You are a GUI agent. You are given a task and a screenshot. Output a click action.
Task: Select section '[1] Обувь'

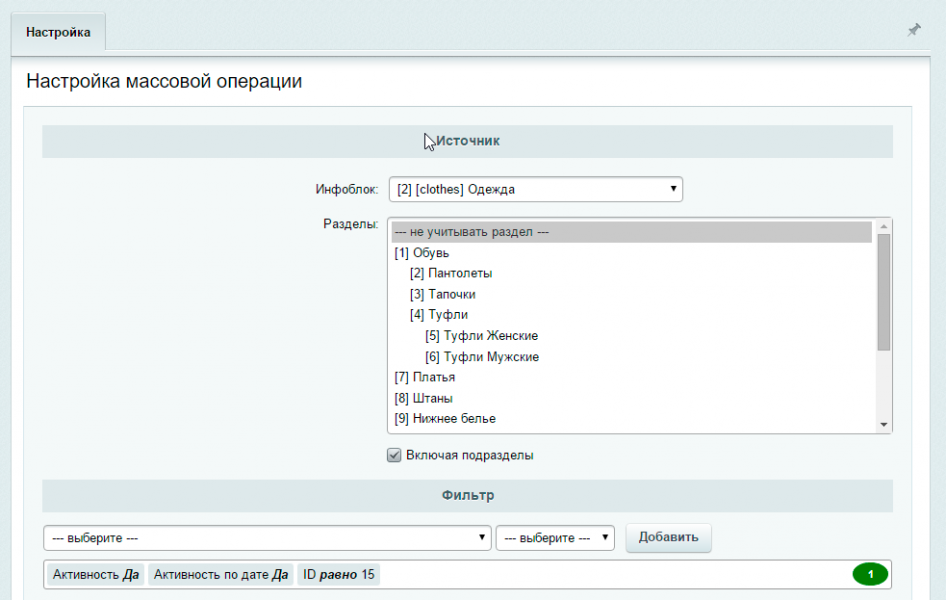[415, 253]
